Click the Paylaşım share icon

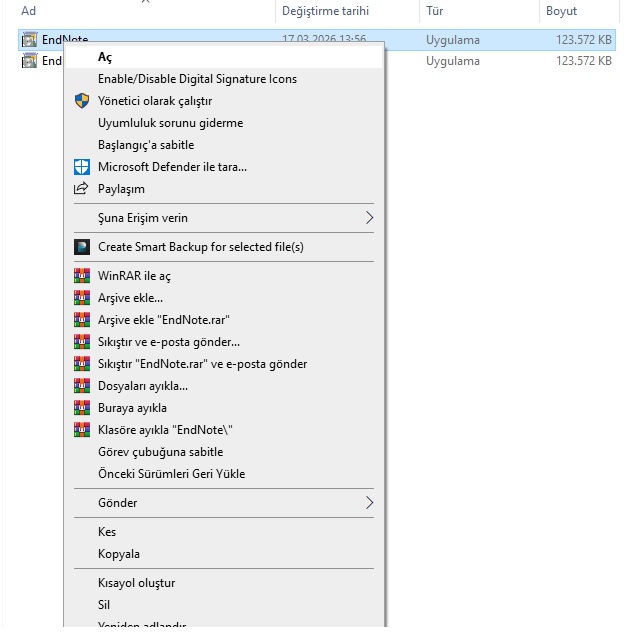(x=82, y=189)
